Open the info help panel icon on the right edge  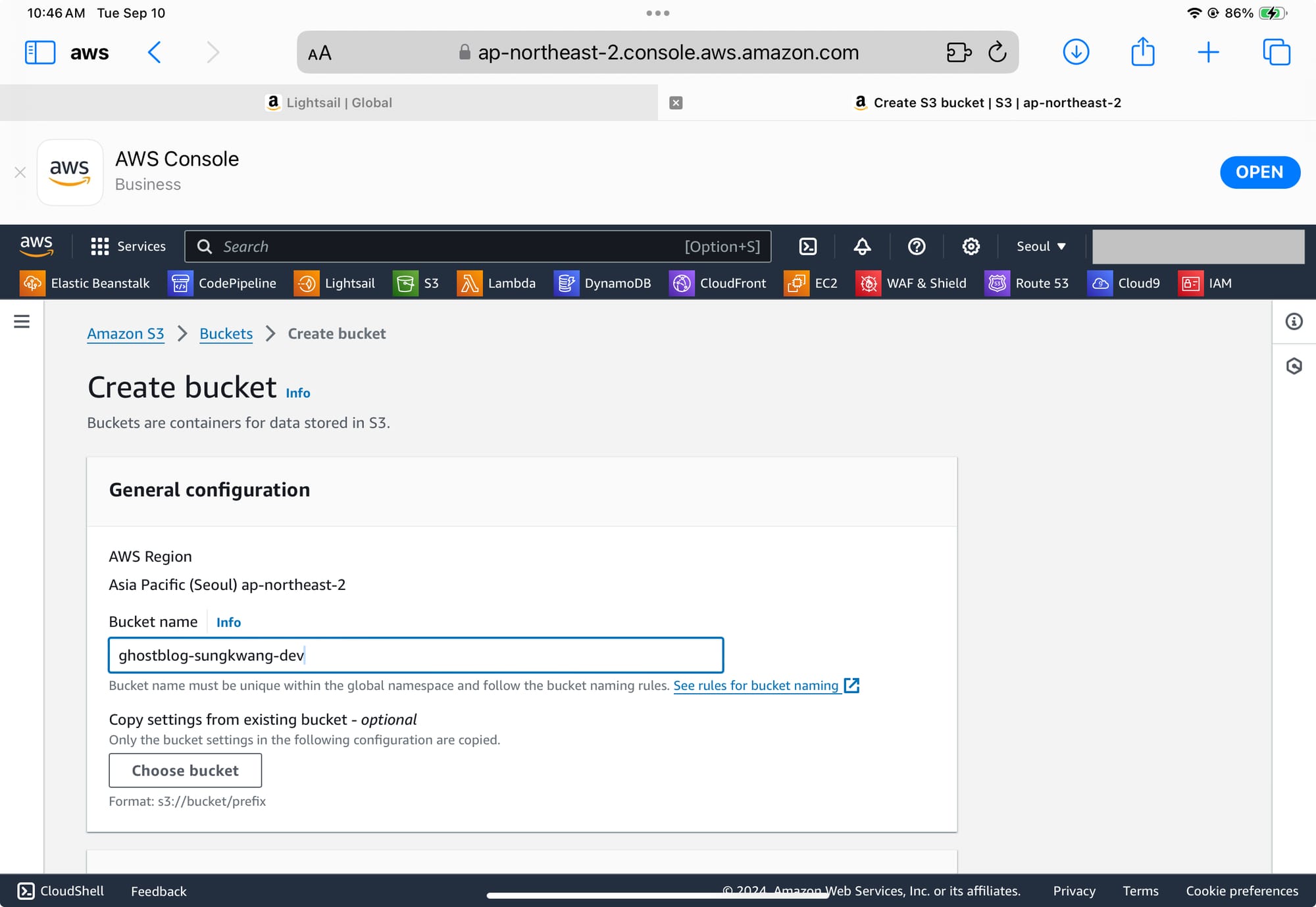point(1294,322)
